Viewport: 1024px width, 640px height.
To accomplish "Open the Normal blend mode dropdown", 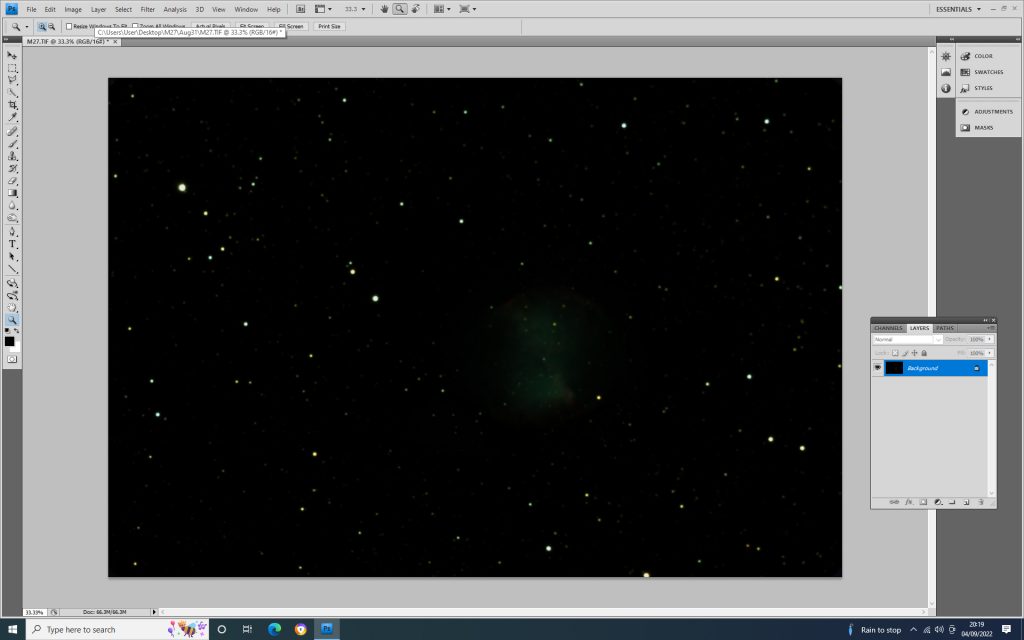I will [x=907, y=339].
